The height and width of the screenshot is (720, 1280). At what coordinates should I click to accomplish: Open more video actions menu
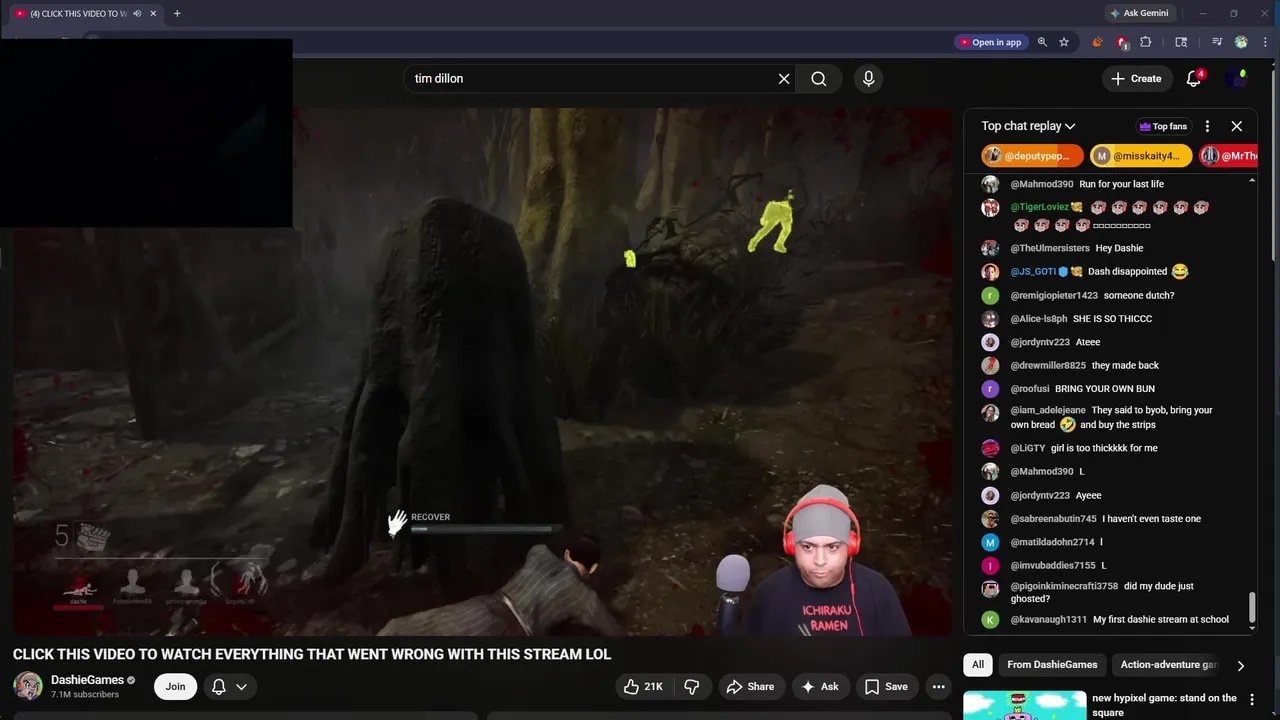[x=938, y=686]
